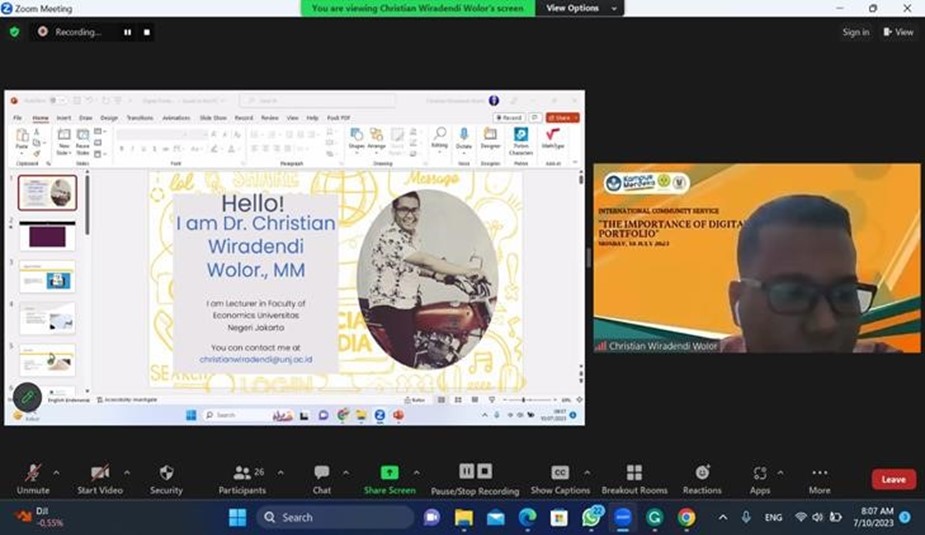Screen dimensions: 925x535
Task: Expand the View Options dropdown
Action: pos(578,8)
